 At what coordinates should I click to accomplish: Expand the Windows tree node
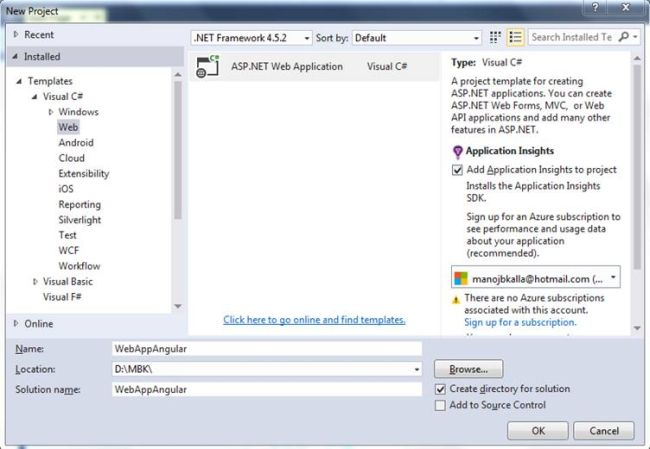point(51,112)
